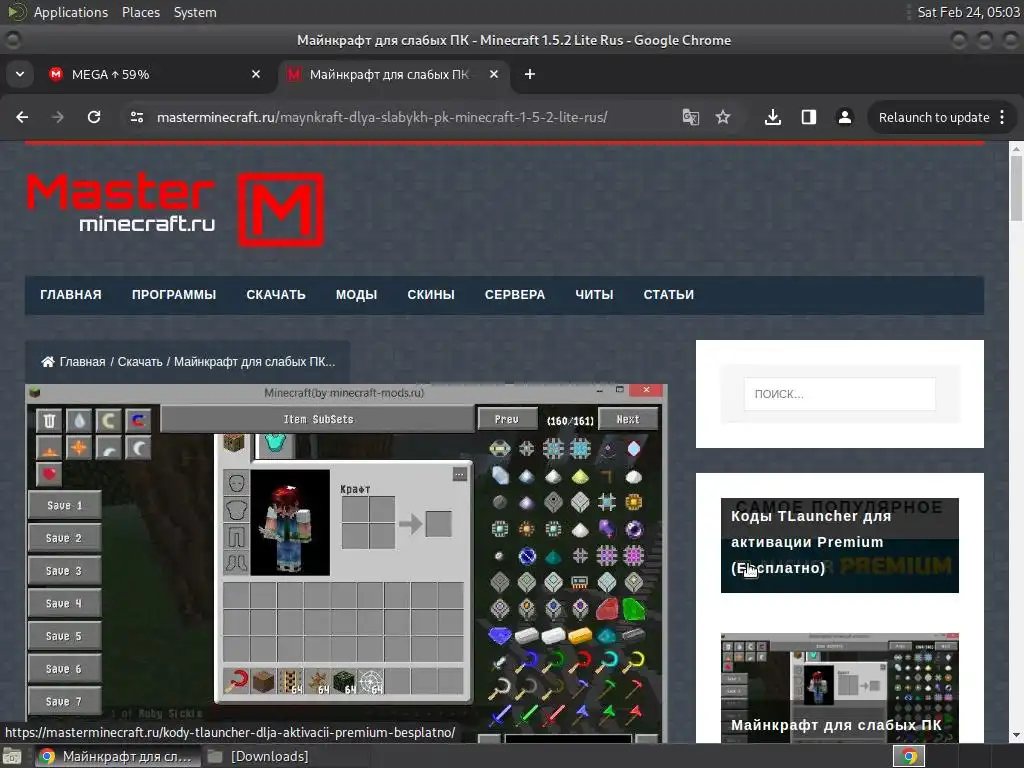Image resolution: width=1024 pixels, height=768 pixels.
Task: Expand the tab search dropdown
Action: [x=20, y=74]
